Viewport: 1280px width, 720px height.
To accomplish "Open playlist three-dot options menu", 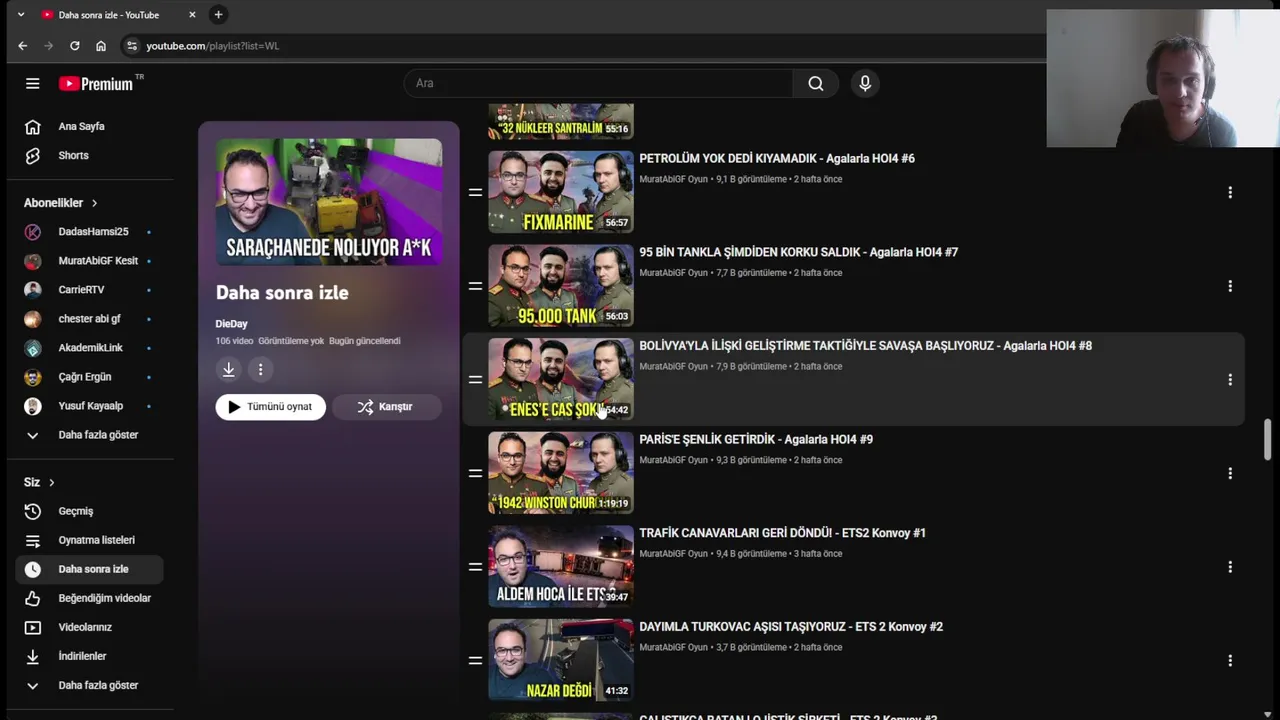I will 260,370.
